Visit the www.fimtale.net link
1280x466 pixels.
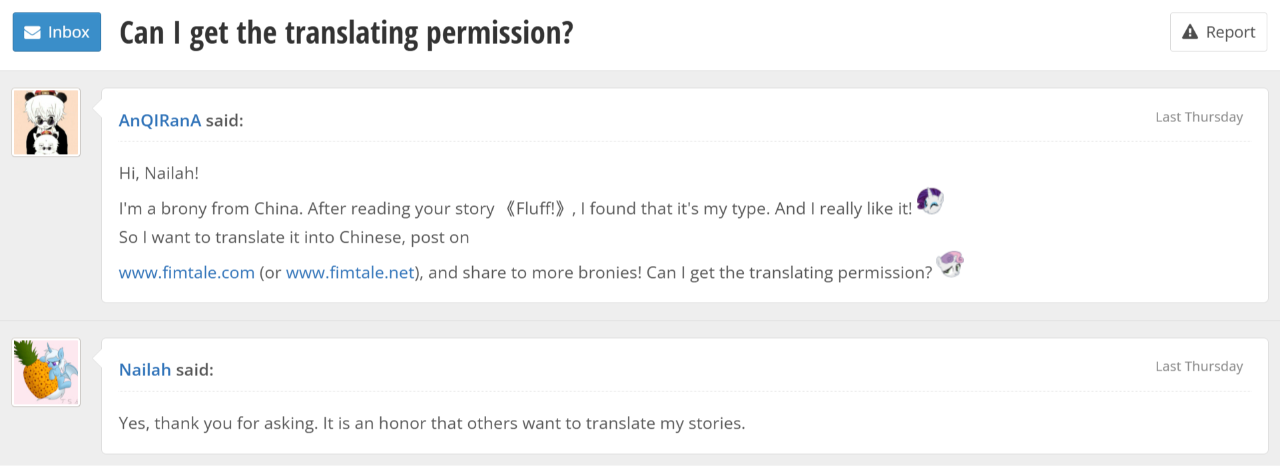point(350,272)
